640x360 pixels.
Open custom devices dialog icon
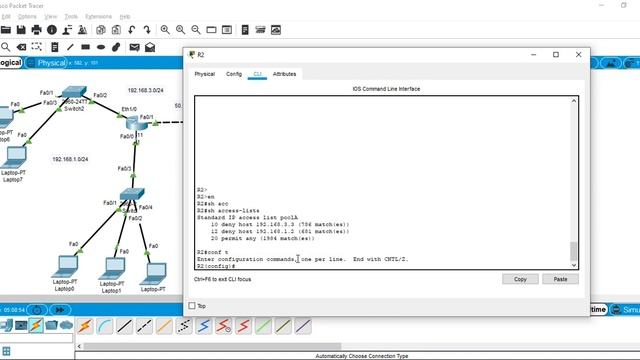click(227, 30)
